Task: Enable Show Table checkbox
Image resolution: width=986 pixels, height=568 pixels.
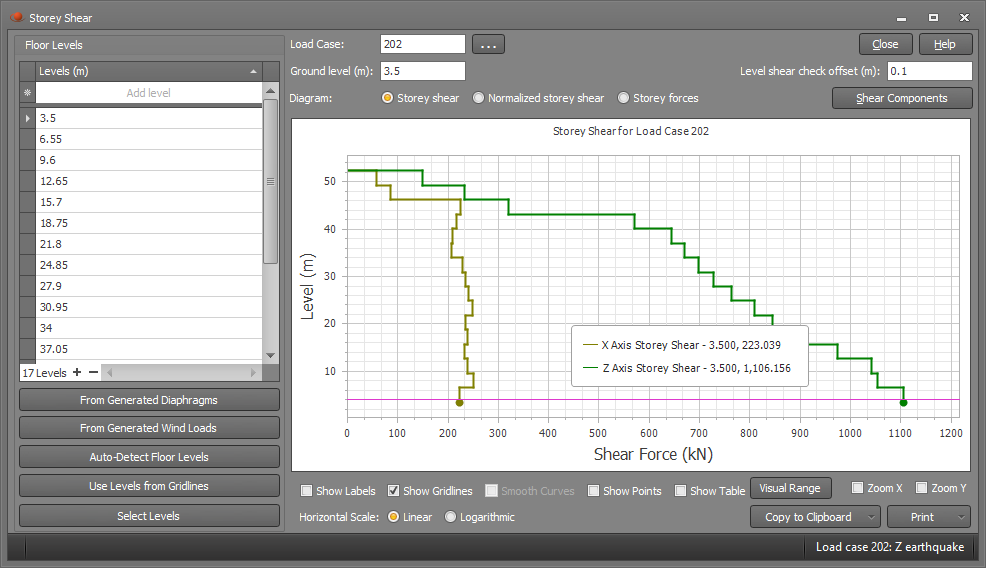Action: 680,491
